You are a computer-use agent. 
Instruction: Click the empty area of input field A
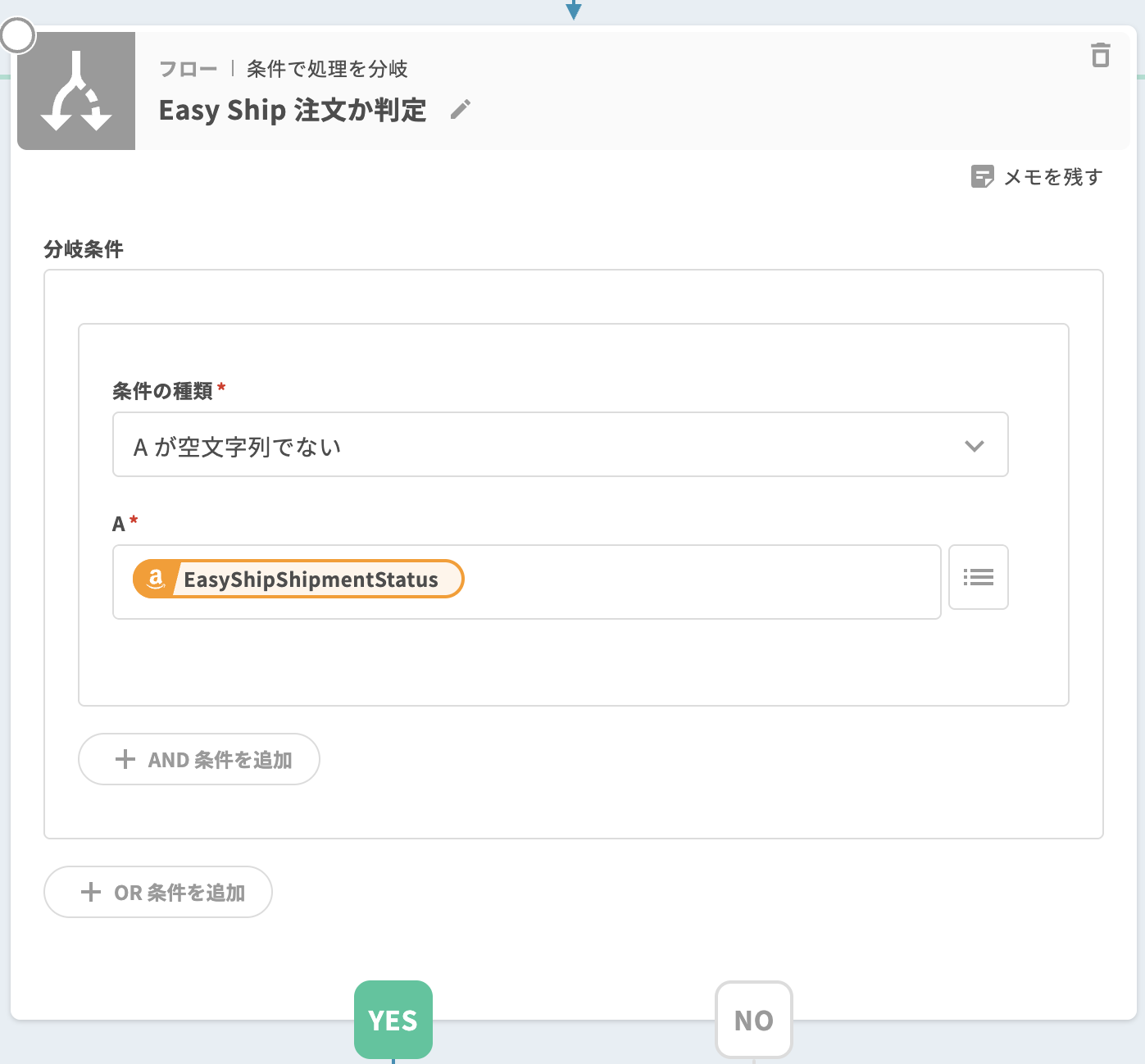coord(697,581)
